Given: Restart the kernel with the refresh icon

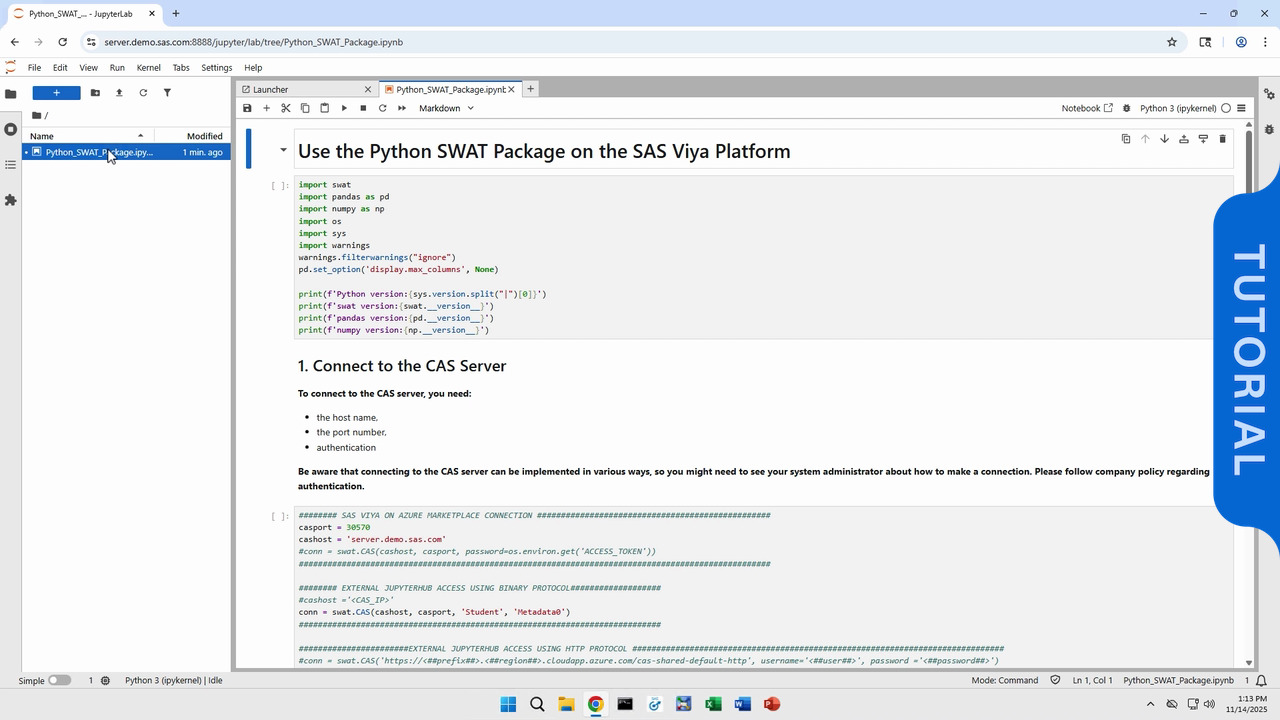Looking at the screenshot, I should coord(382,108).
